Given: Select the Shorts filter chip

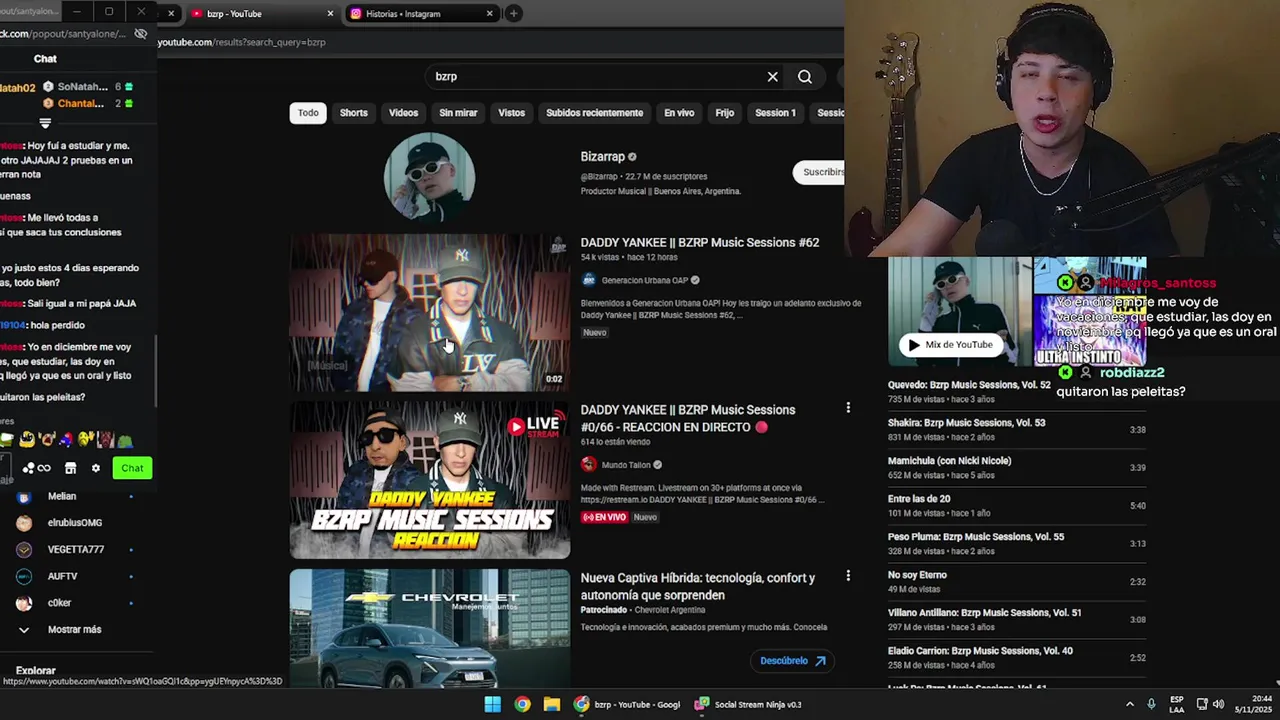Looking at the screenshot, I should [354, 113].
